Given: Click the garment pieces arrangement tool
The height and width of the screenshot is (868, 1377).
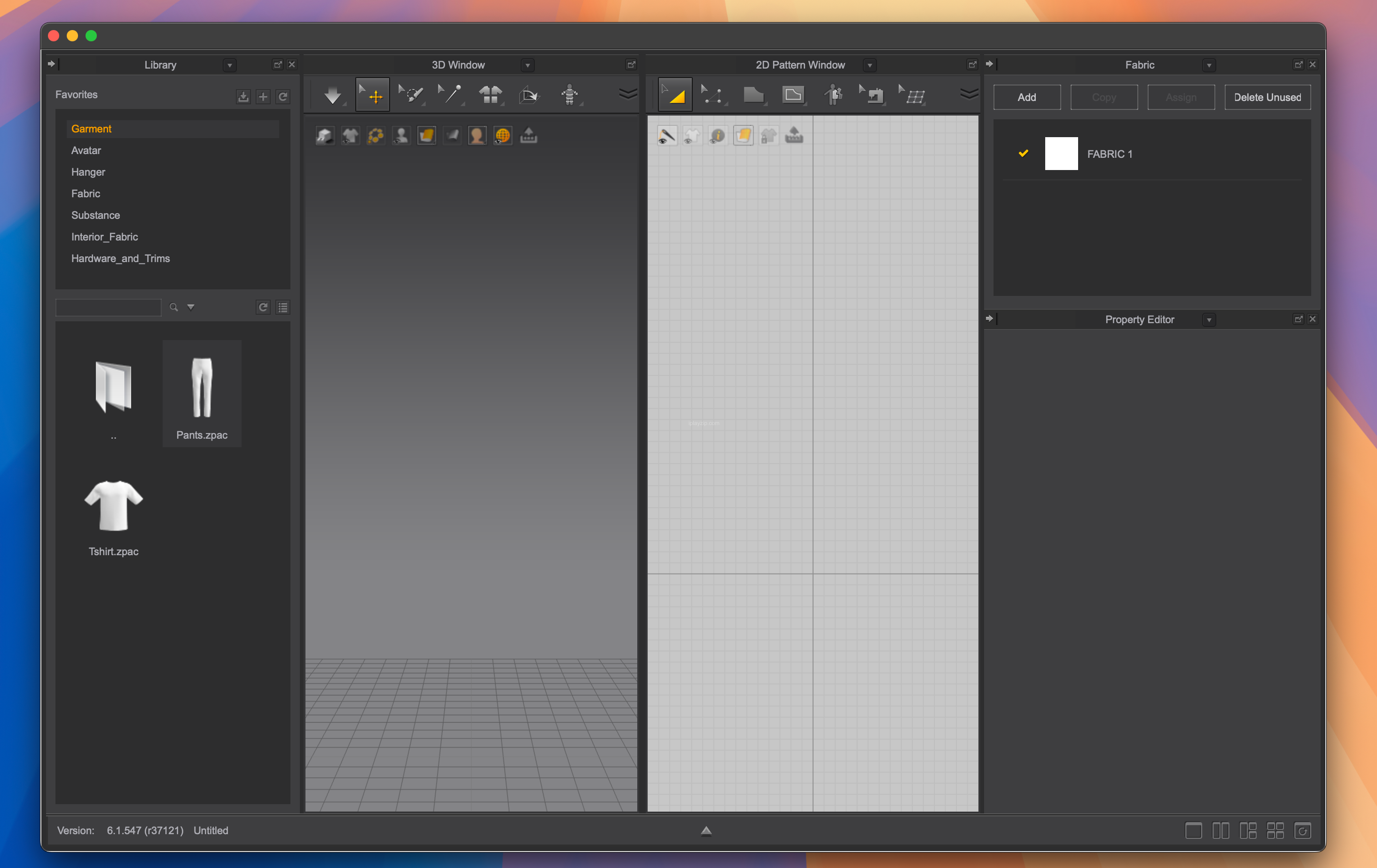Looking at the screenshot, I should click(x=490, y=95).
